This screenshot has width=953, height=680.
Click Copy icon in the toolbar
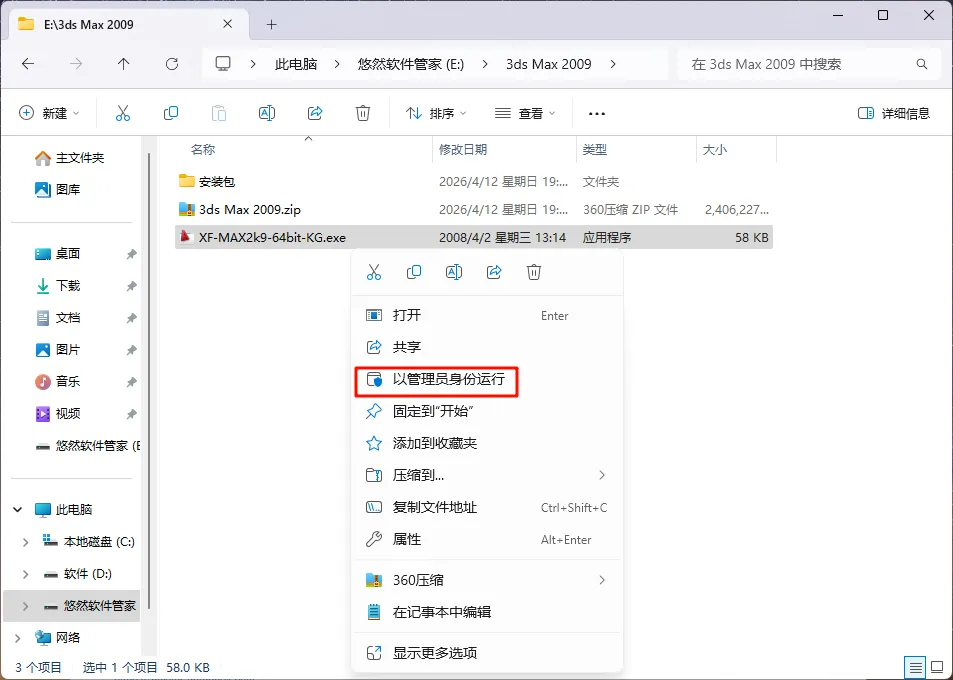(x=171, y=113)
